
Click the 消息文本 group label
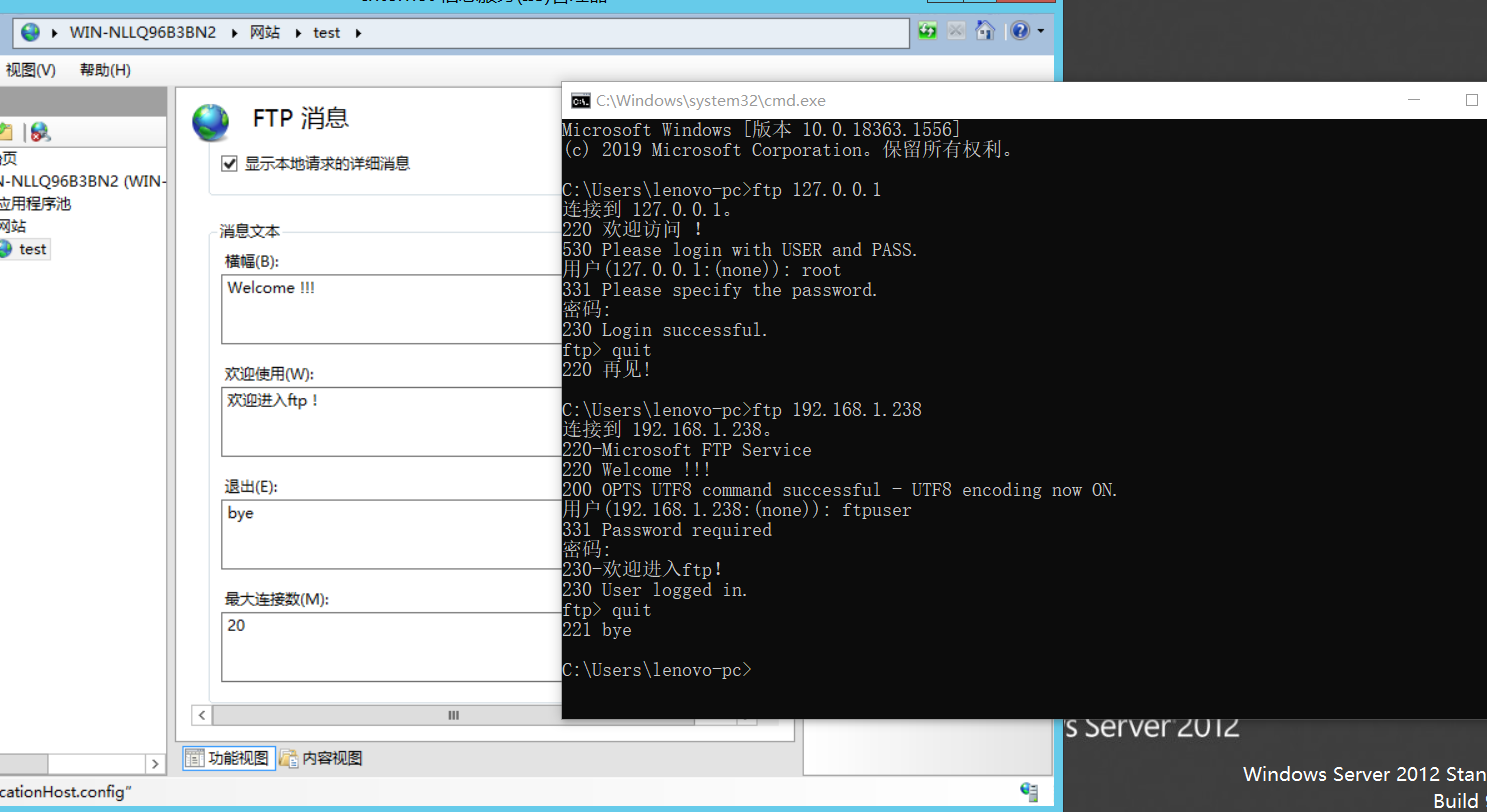click(250, 231)
